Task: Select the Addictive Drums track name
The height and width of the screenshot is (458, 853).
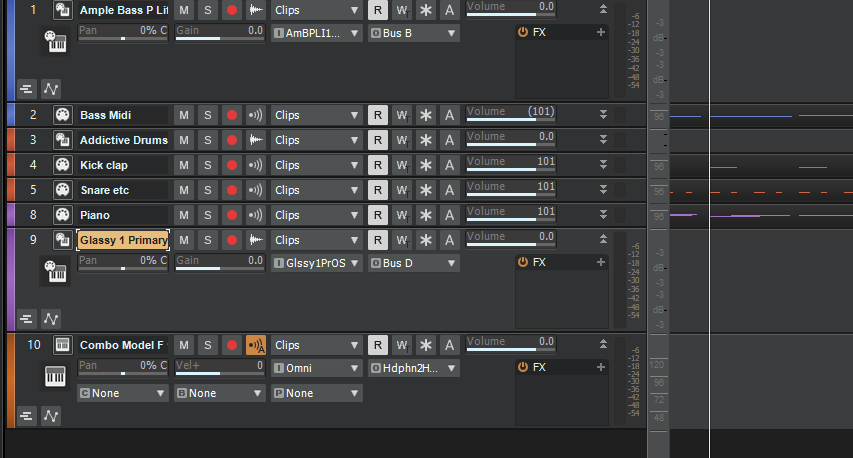Action: (x=123, y=140)
